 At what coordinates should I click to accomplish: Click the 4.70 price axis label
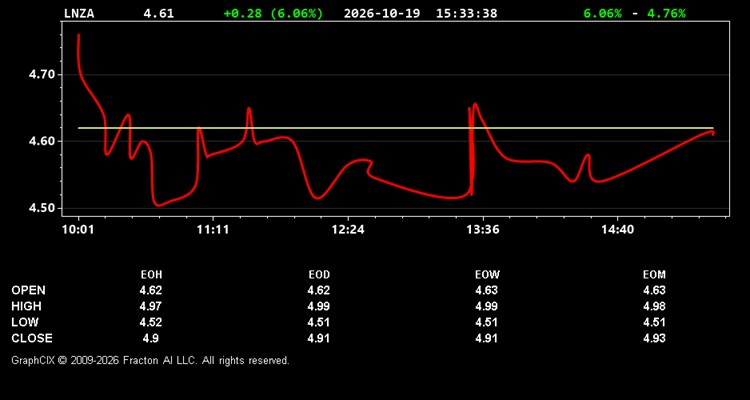[x=43, y=75]
